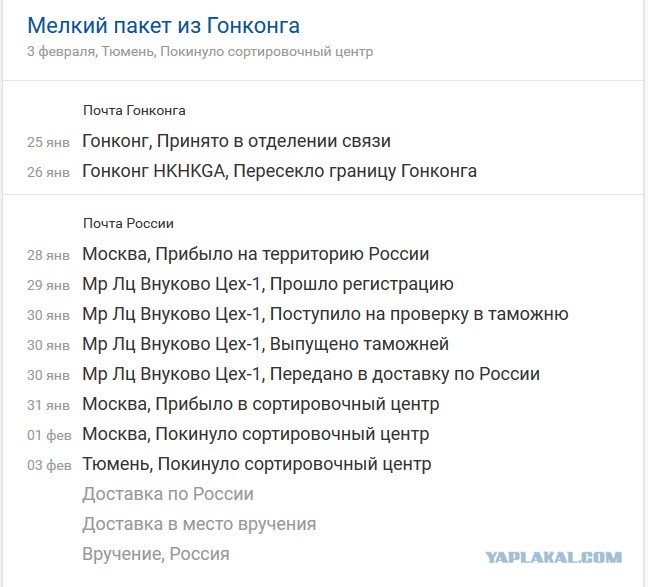The image size is (648, 587).
Task: Click the summary status line '3 февраля, Тюмень'
Action: click(x=200, y=51)
